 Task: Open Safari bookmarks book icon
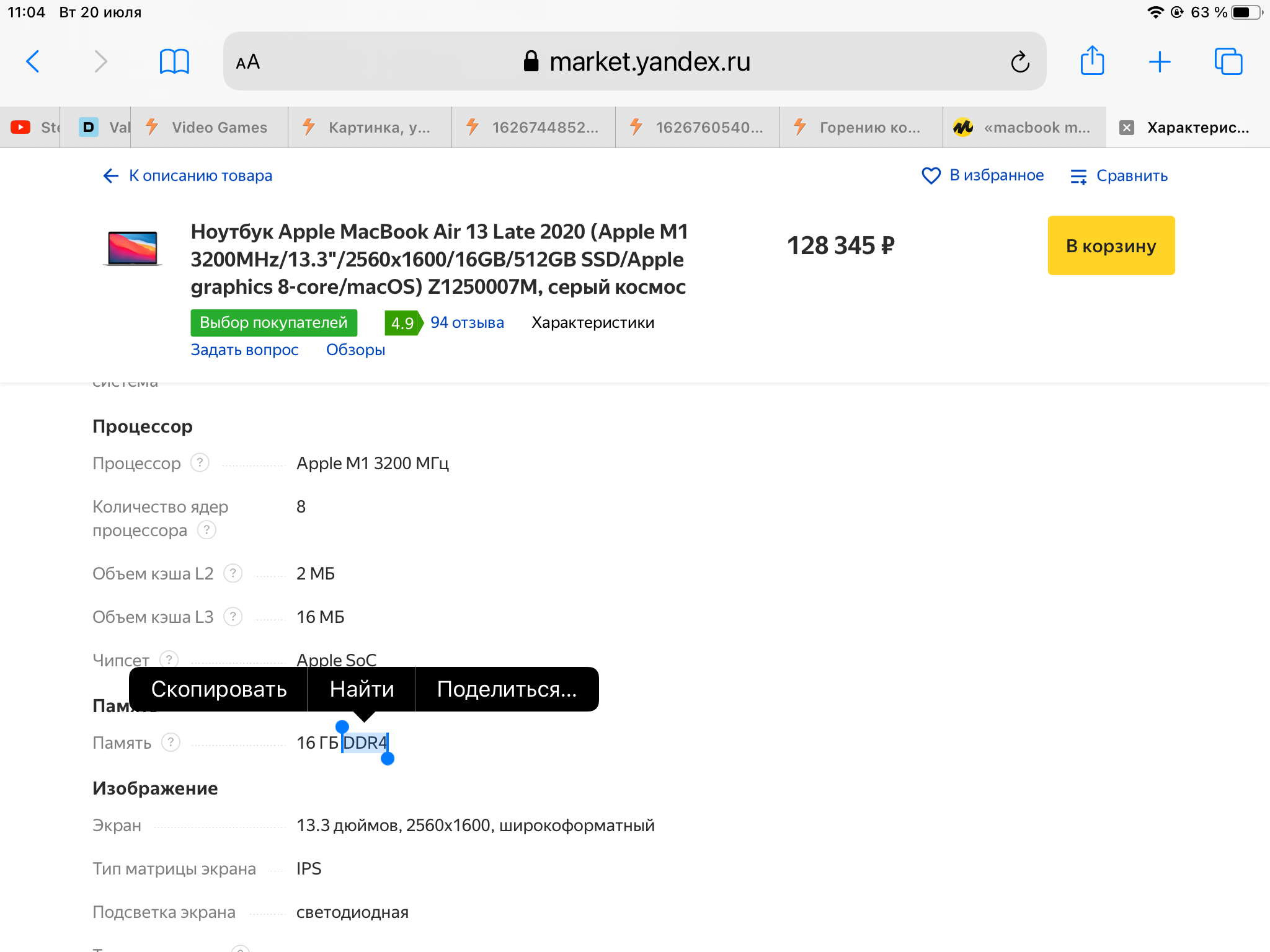click(x=174, y=61)
